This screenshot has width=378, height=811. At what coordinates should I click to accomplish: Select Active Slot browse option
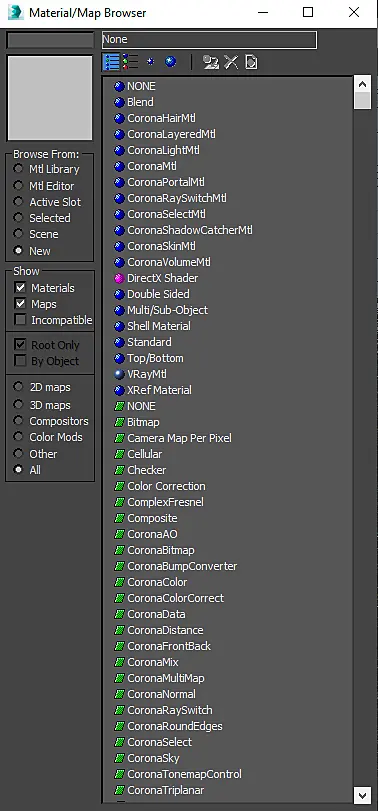tap(19, 202)
